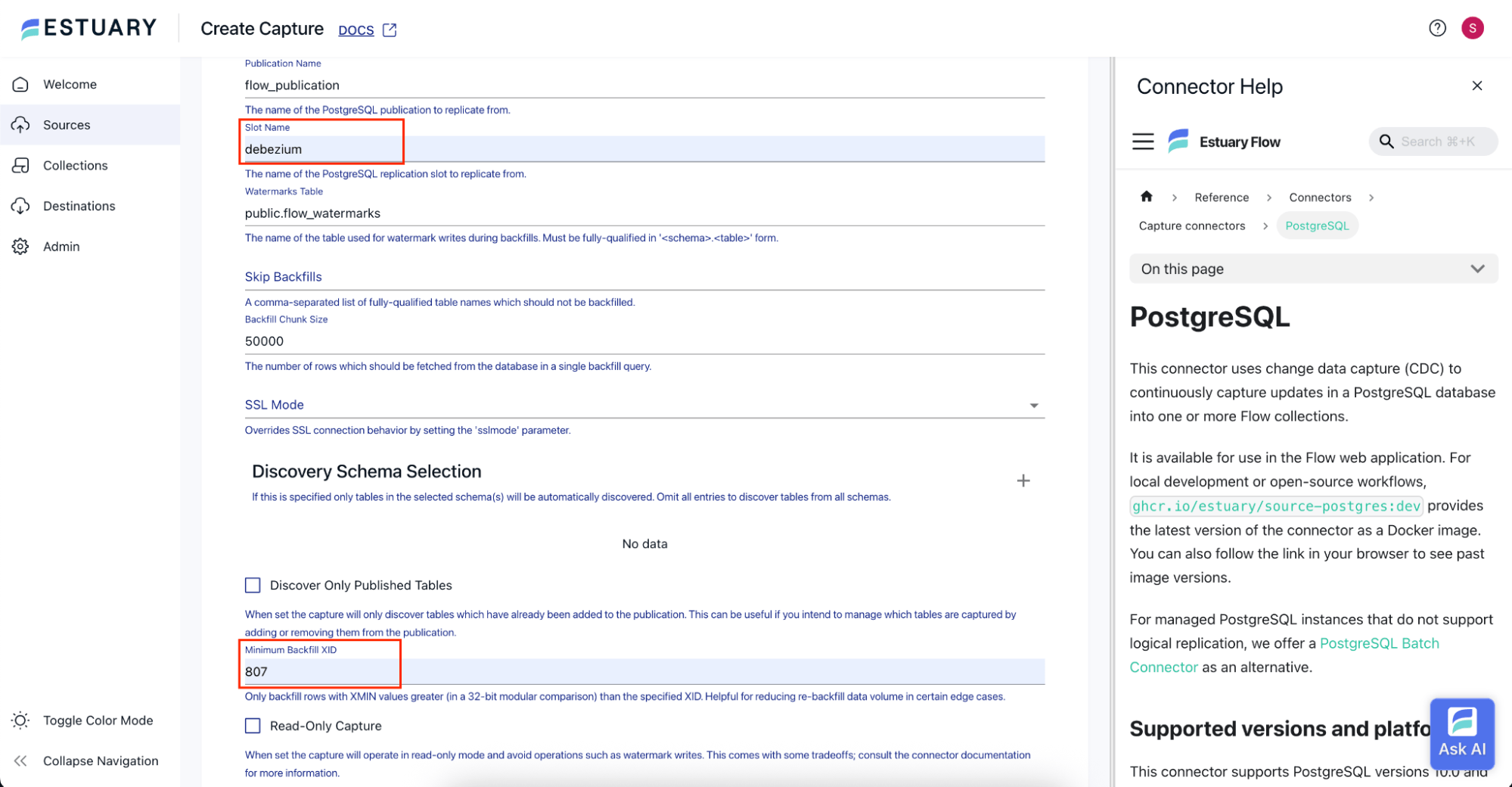Click the docs Search box
The height and width of the screenshot is (787, 1512).
click(1433, 142)
